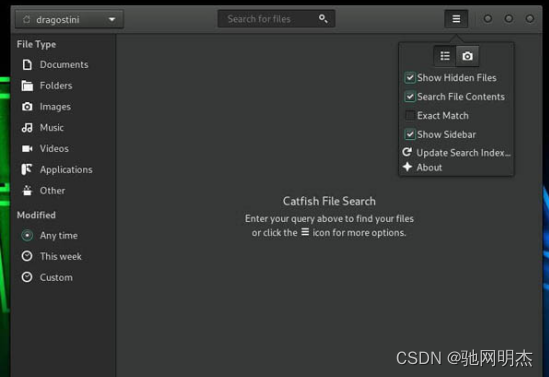Image resolution: width=549 pixels, height=377 pixels.
Task: Click the folder icon left of dragostini
Action: [x=27, y=20]
